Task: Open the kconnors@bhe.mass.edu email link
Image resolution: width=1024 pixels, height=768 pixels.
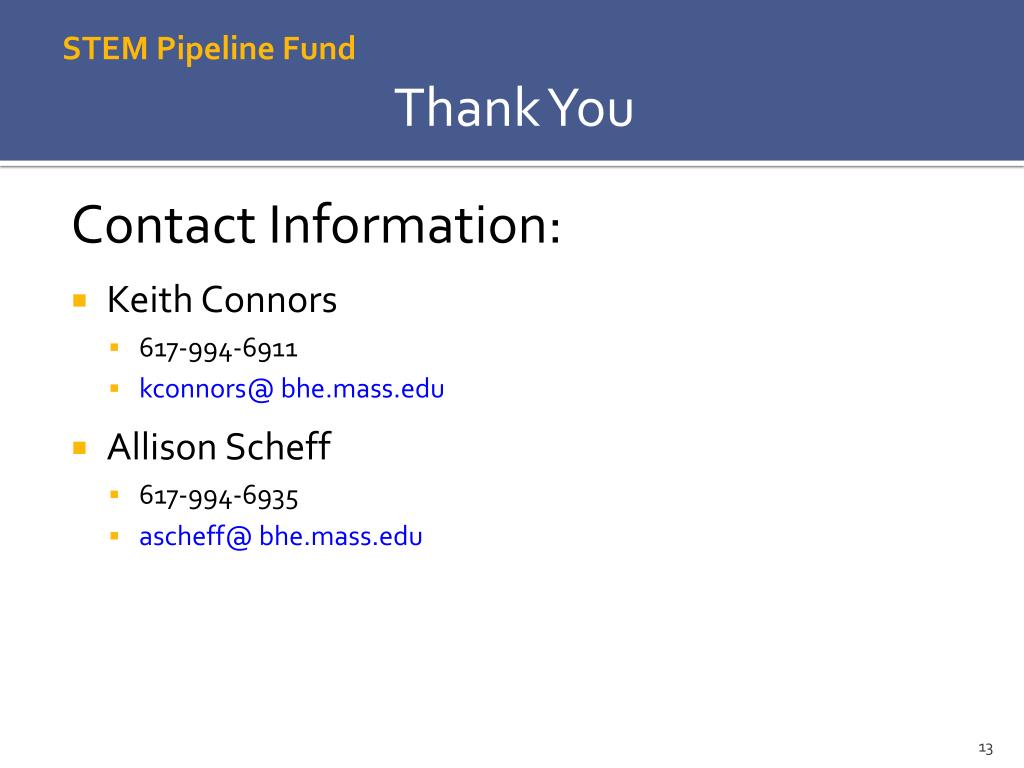Action: (292, 389)
